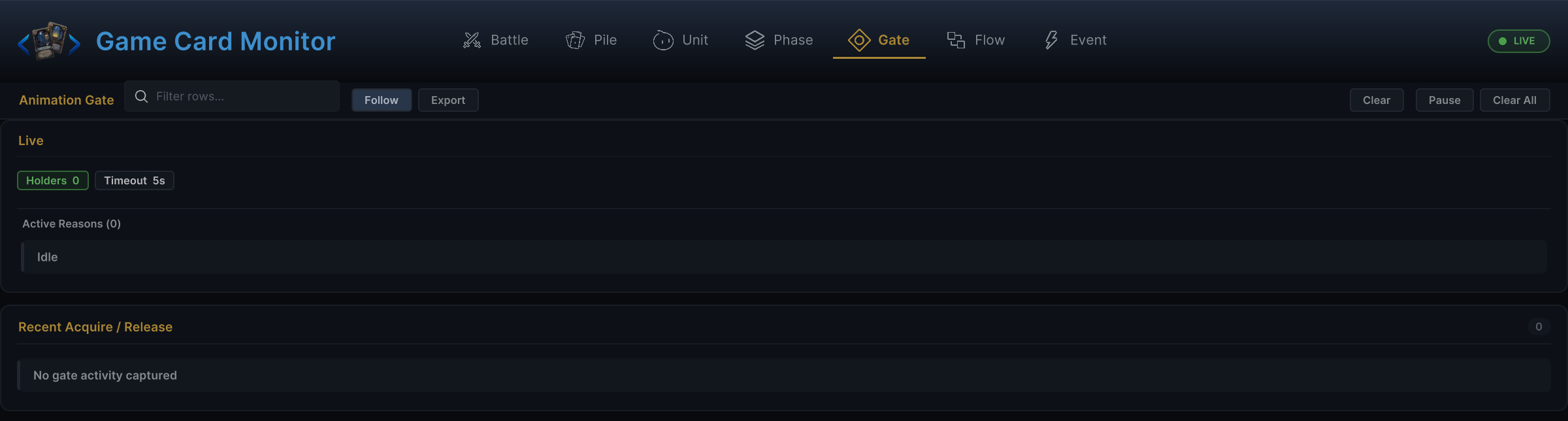The width and height of the screenshot is (1568, 421).
Task: Click the Game Card Monitor logo
Action: click(49, 41)
